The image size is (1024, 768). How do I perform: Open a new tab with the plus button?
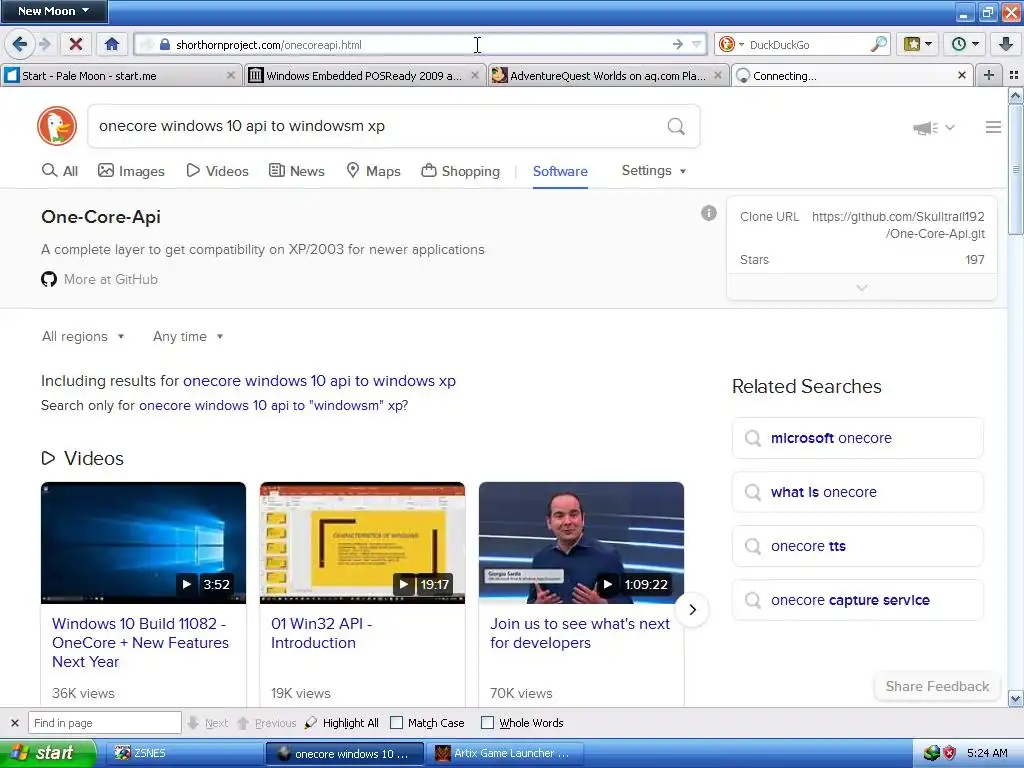coord(989,76)
